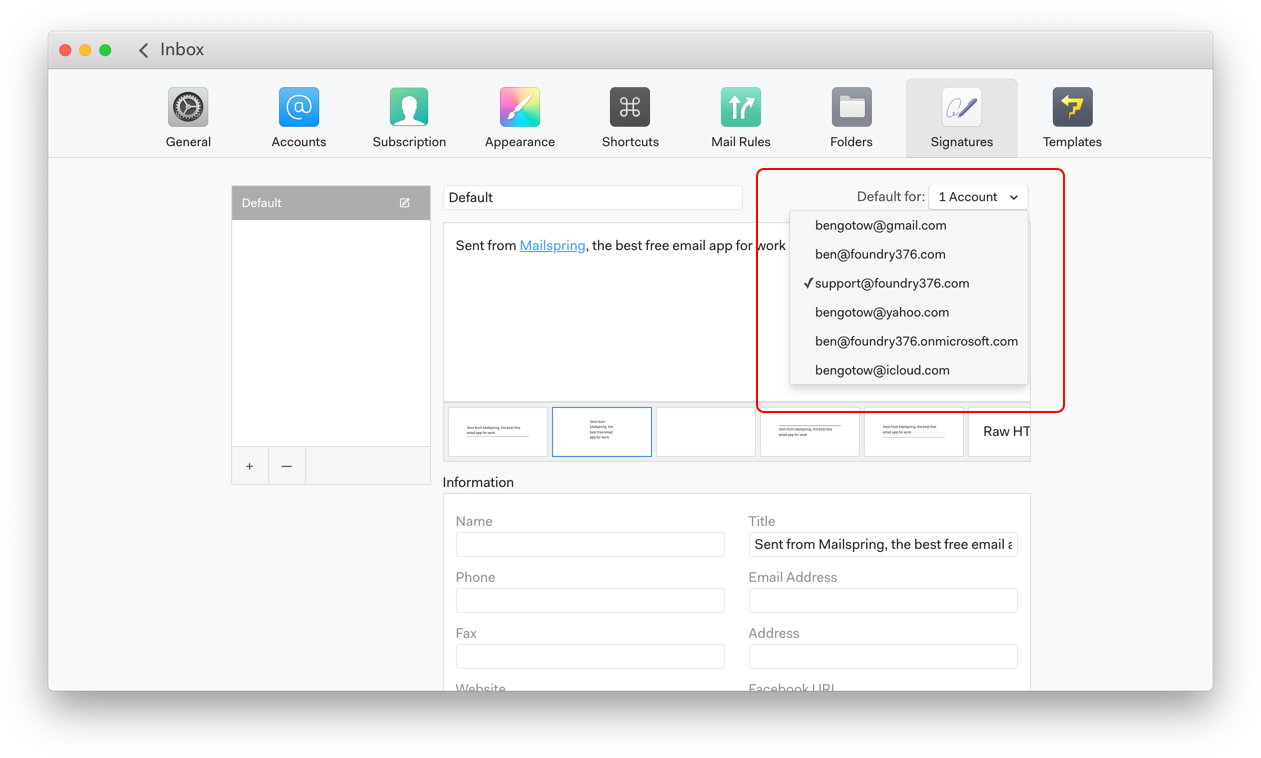Open the Templates preferences icon
1261x758 pixels.
point(1072,108)
